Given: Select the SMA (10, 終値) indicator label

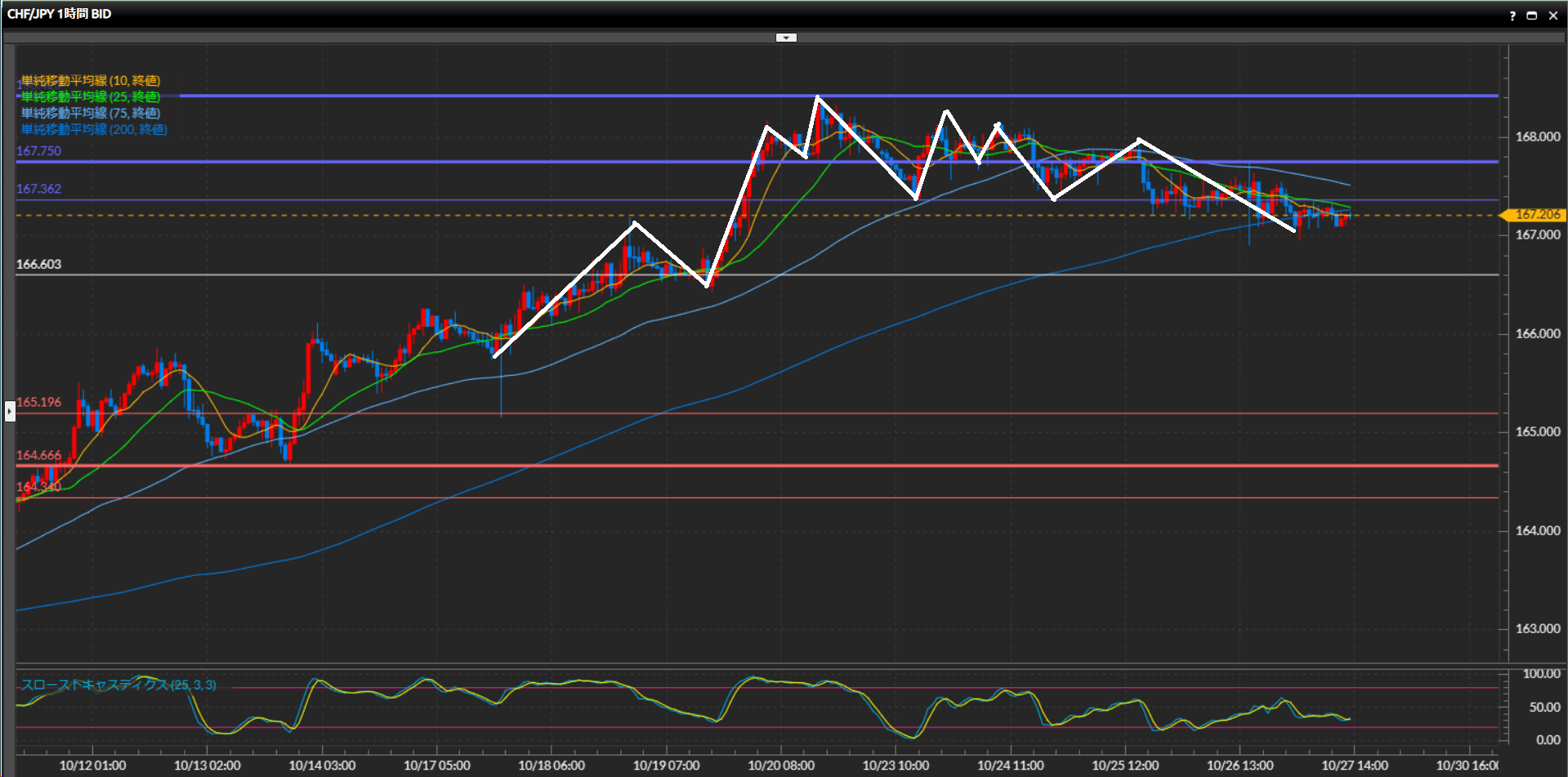Looking at the screenshot, I should [x=91, y=80].
